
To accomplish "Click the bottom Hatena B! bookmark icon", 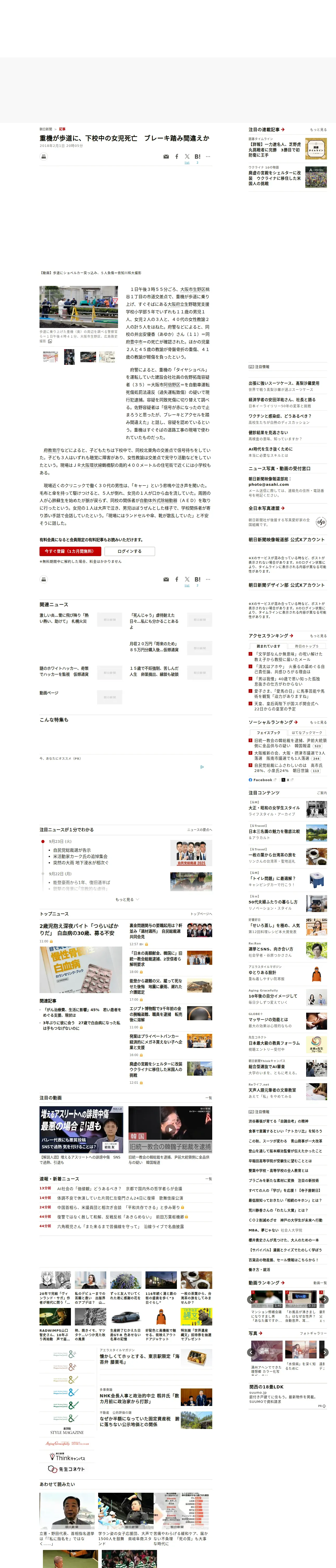I will (198, 579).
